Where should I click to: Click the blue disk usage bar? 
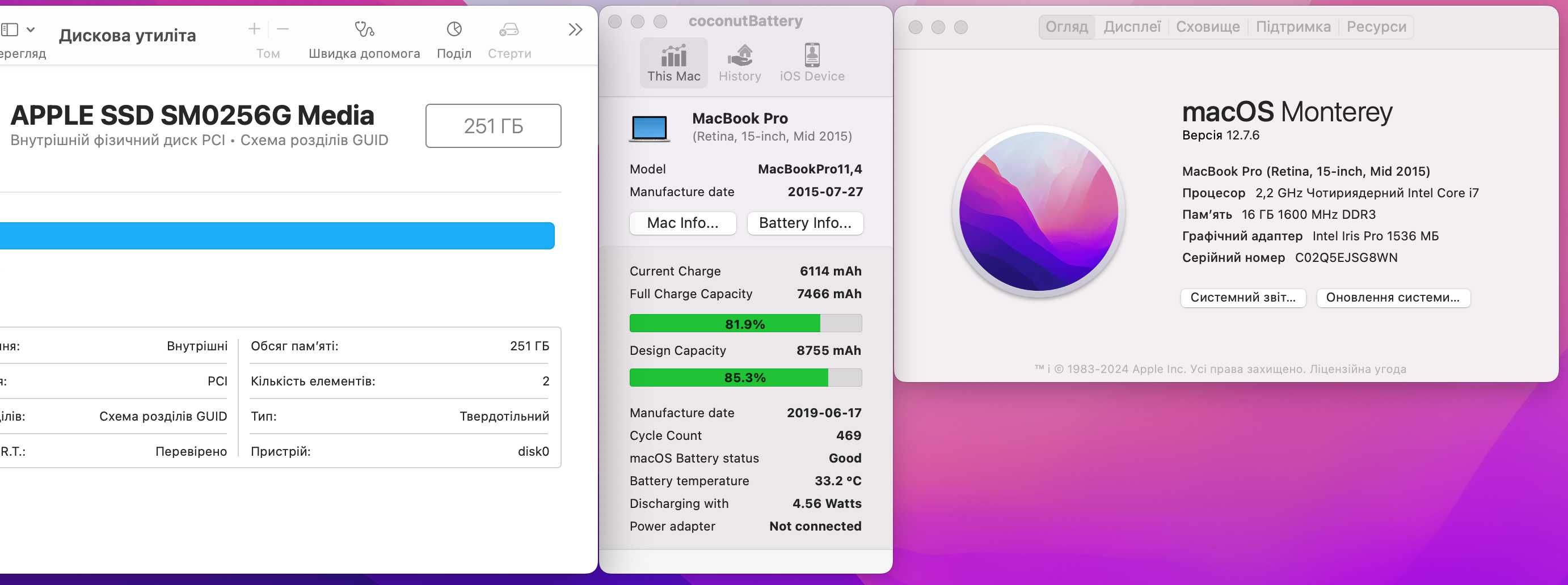click(x=277, y=236)
